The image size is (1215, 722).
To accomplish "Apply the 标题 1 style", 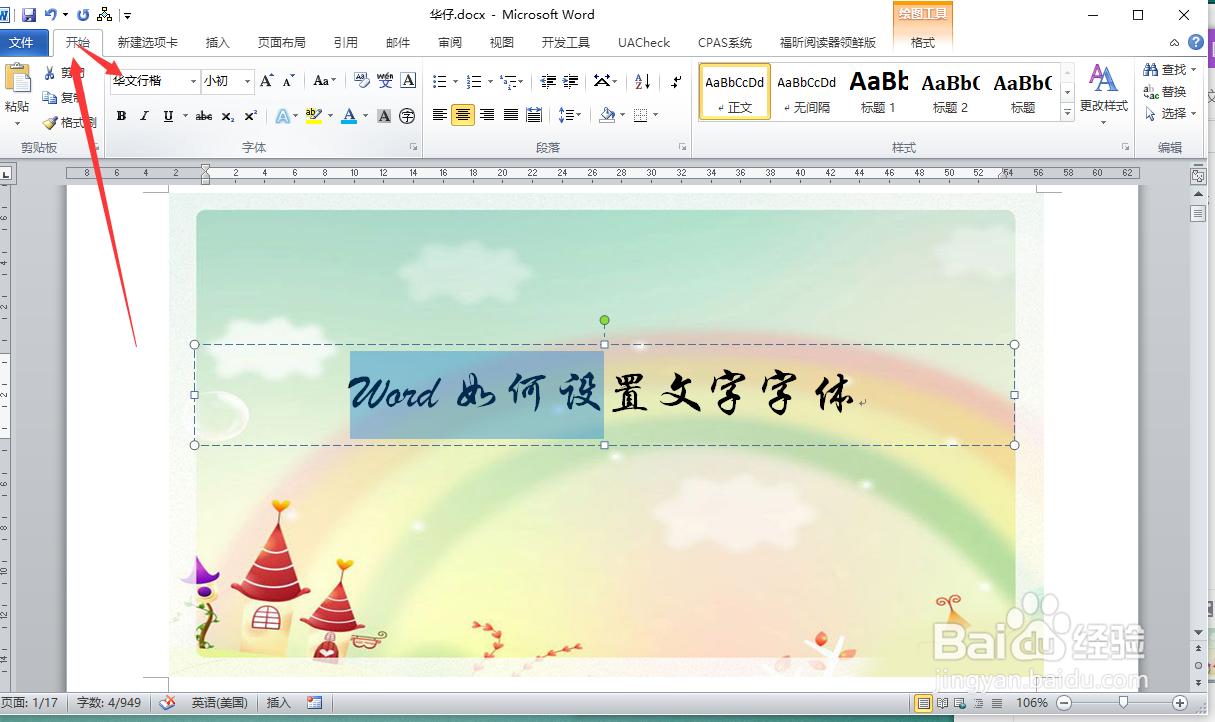I will coord(877,91).
